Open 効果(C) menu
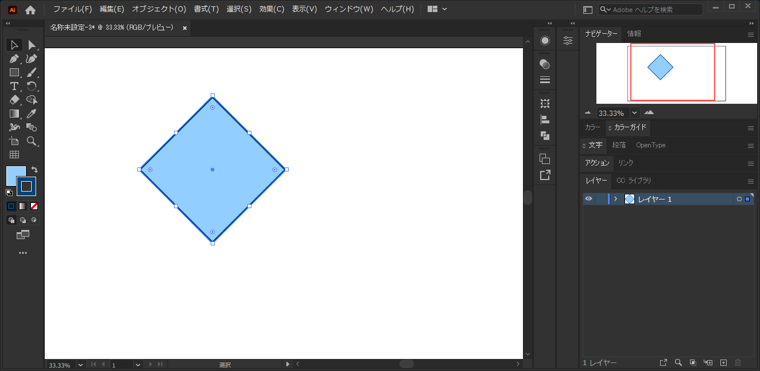The width and height of the screenshot is (760, 371). [x=271, y=9]
